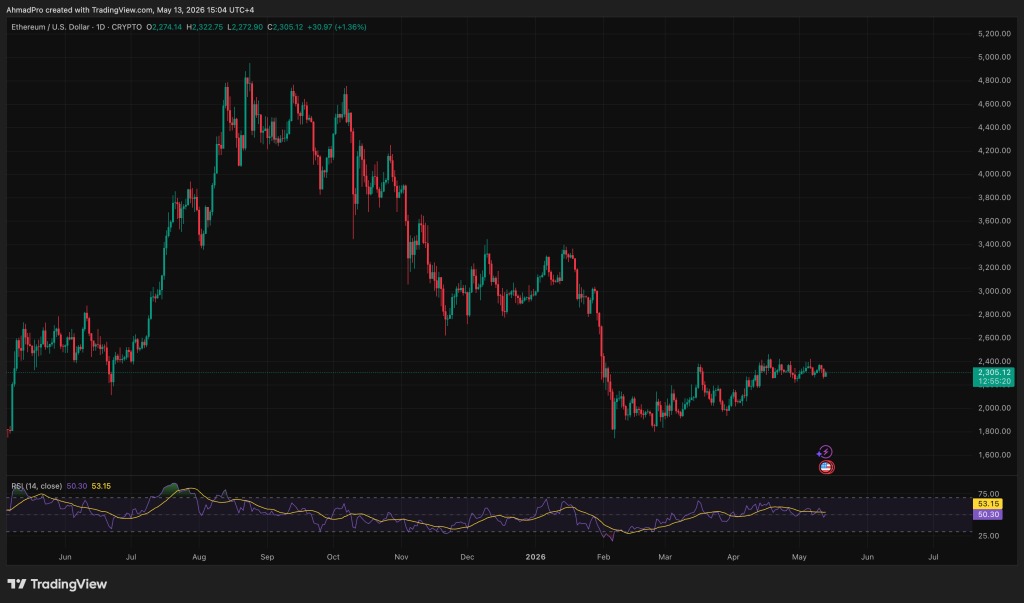This screenshot has height=603, width=1024.
Task: Click the 1,800.00 price axis label
Action: pyautogui.click(x=994, y=432)
